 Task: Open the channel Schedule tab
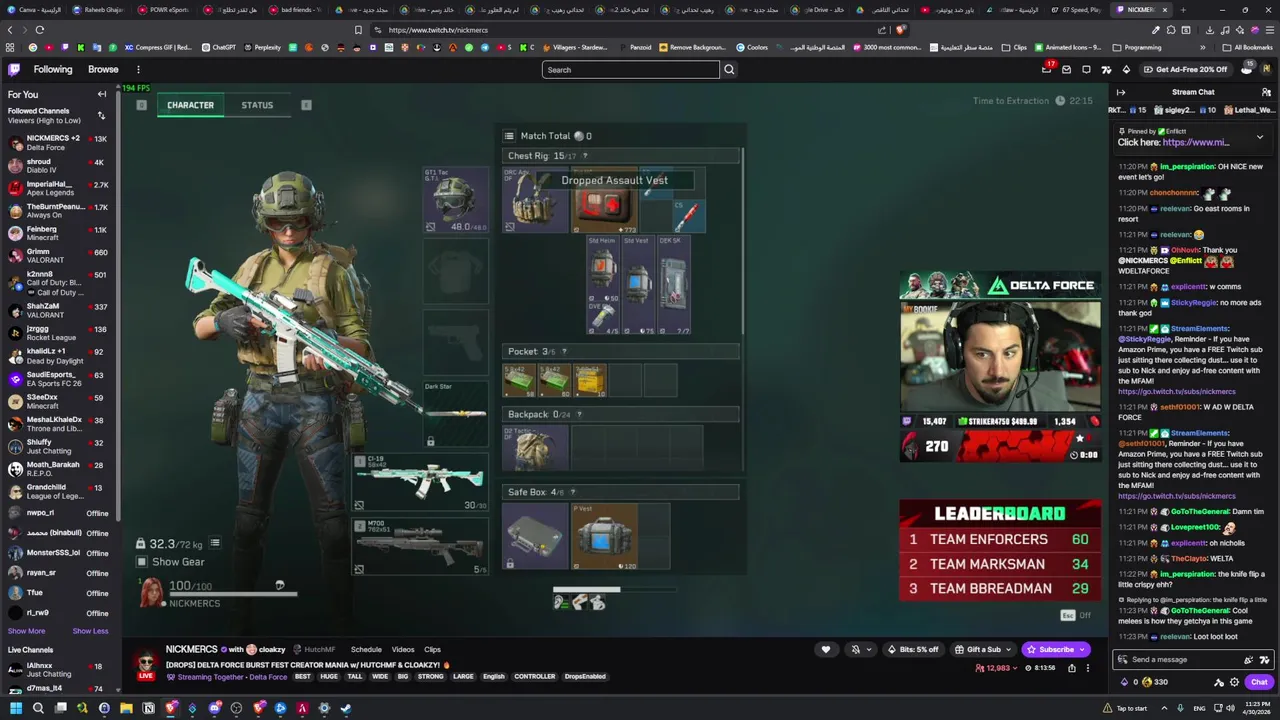(366, 650)
